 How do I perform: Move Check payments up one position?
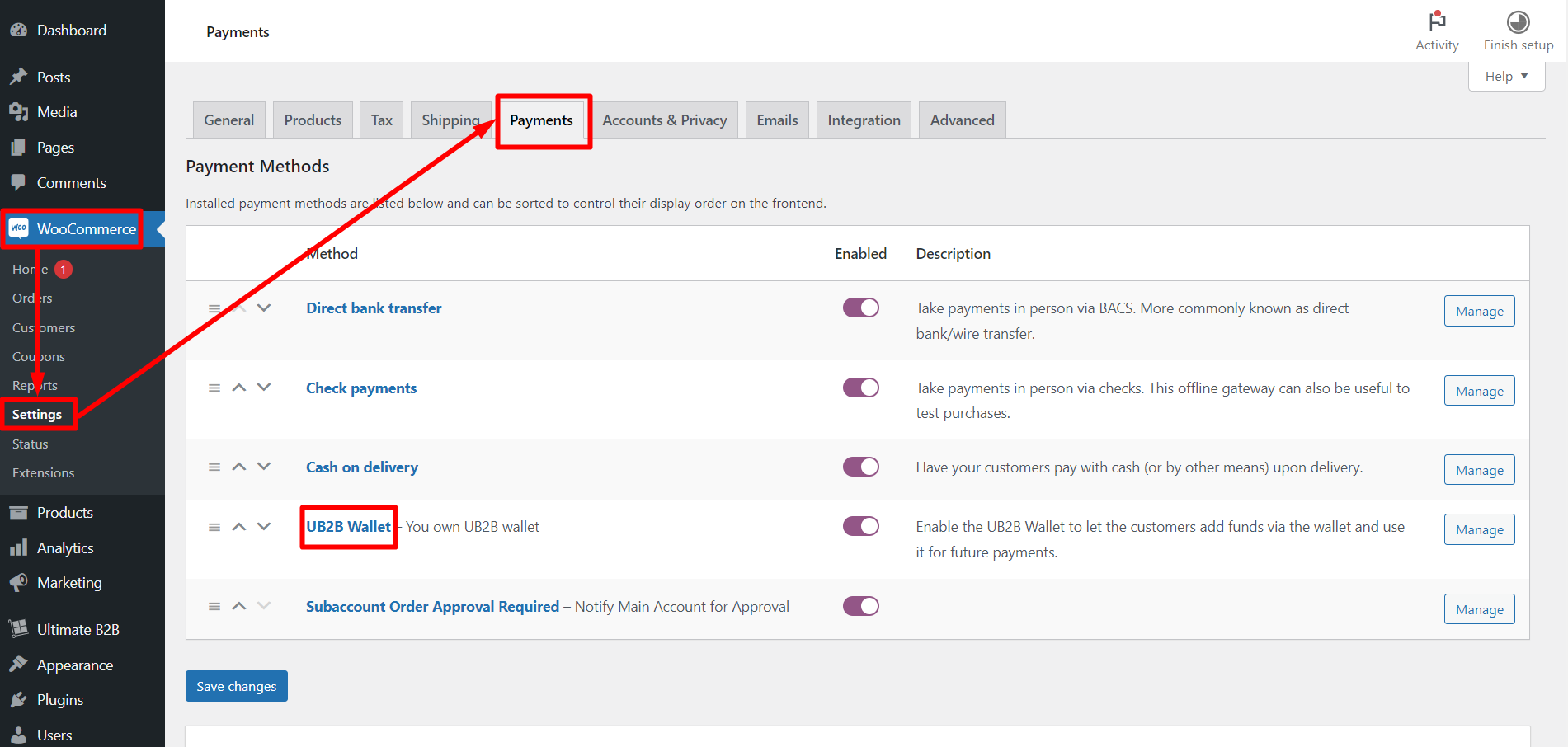239,388
